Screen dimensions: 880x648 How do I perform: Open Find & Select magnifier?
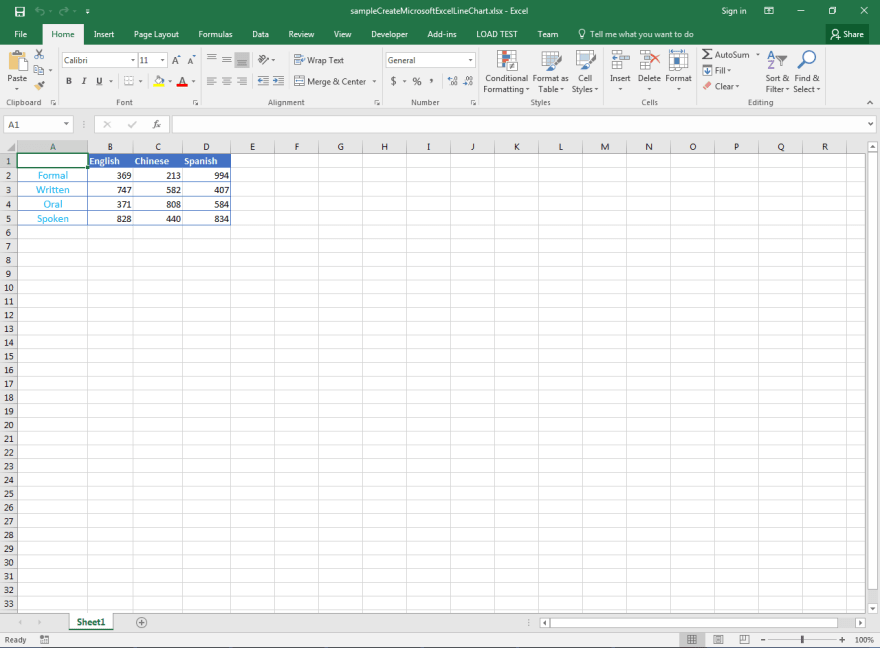[806, 72]
